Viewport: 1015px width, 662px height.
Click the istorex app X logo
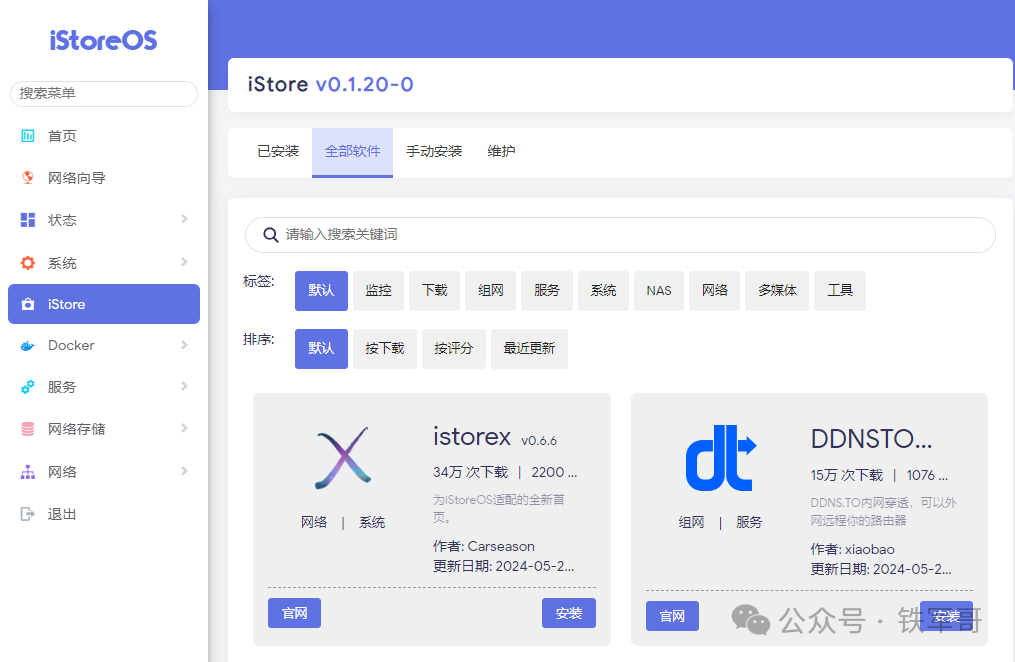tap(343, 458)
